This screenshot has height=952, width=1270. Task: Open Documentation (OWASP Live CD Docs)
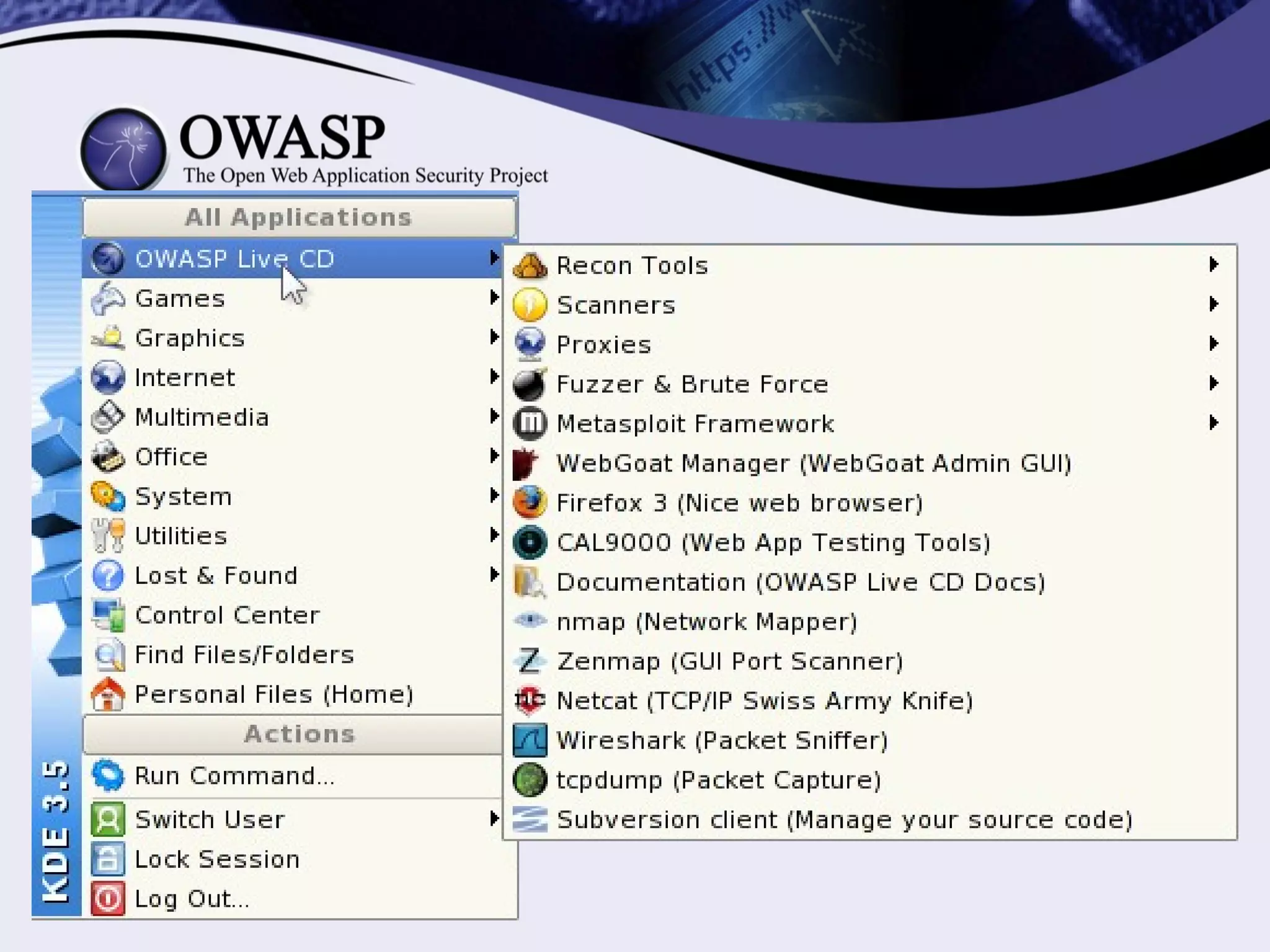coord(801,582)
